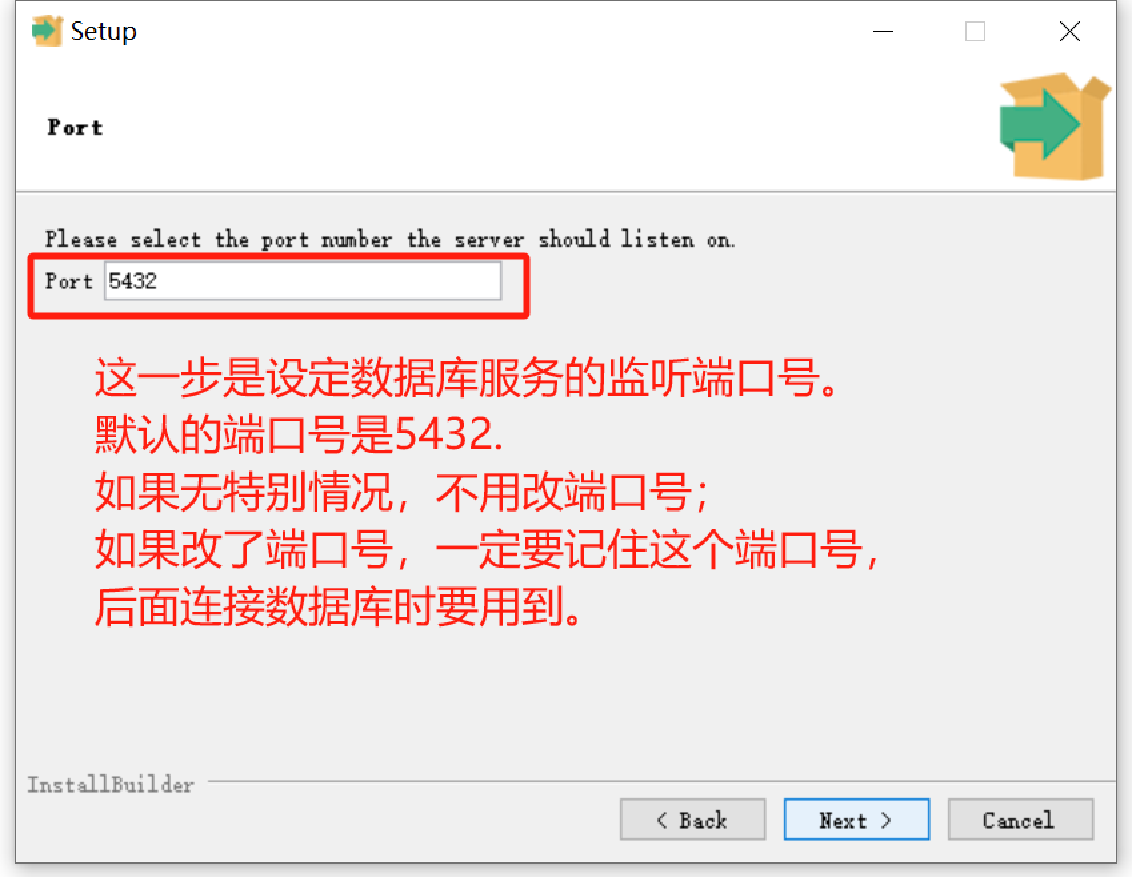1132x878 pixels.
Task: Click the bold Port heading
Action: pos(75,128)
